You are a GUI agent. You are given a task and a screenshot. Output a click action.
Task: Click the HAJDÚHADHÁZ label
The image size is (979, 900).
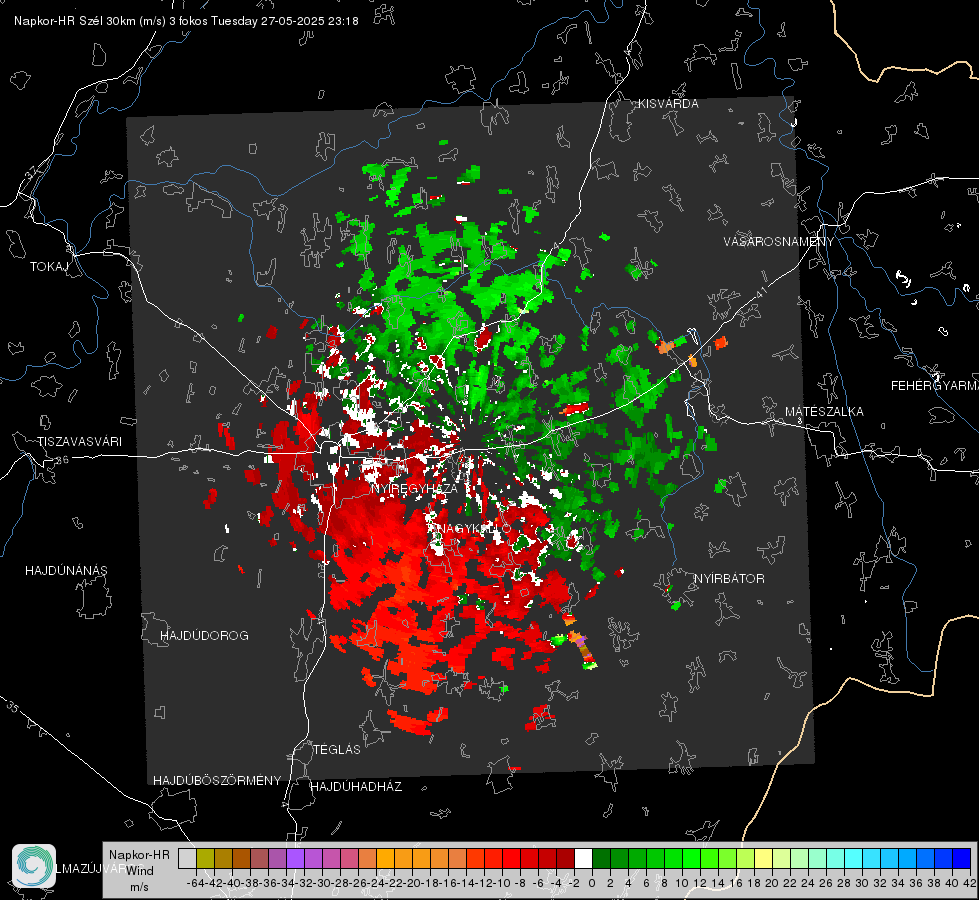(x=357, y=787)
